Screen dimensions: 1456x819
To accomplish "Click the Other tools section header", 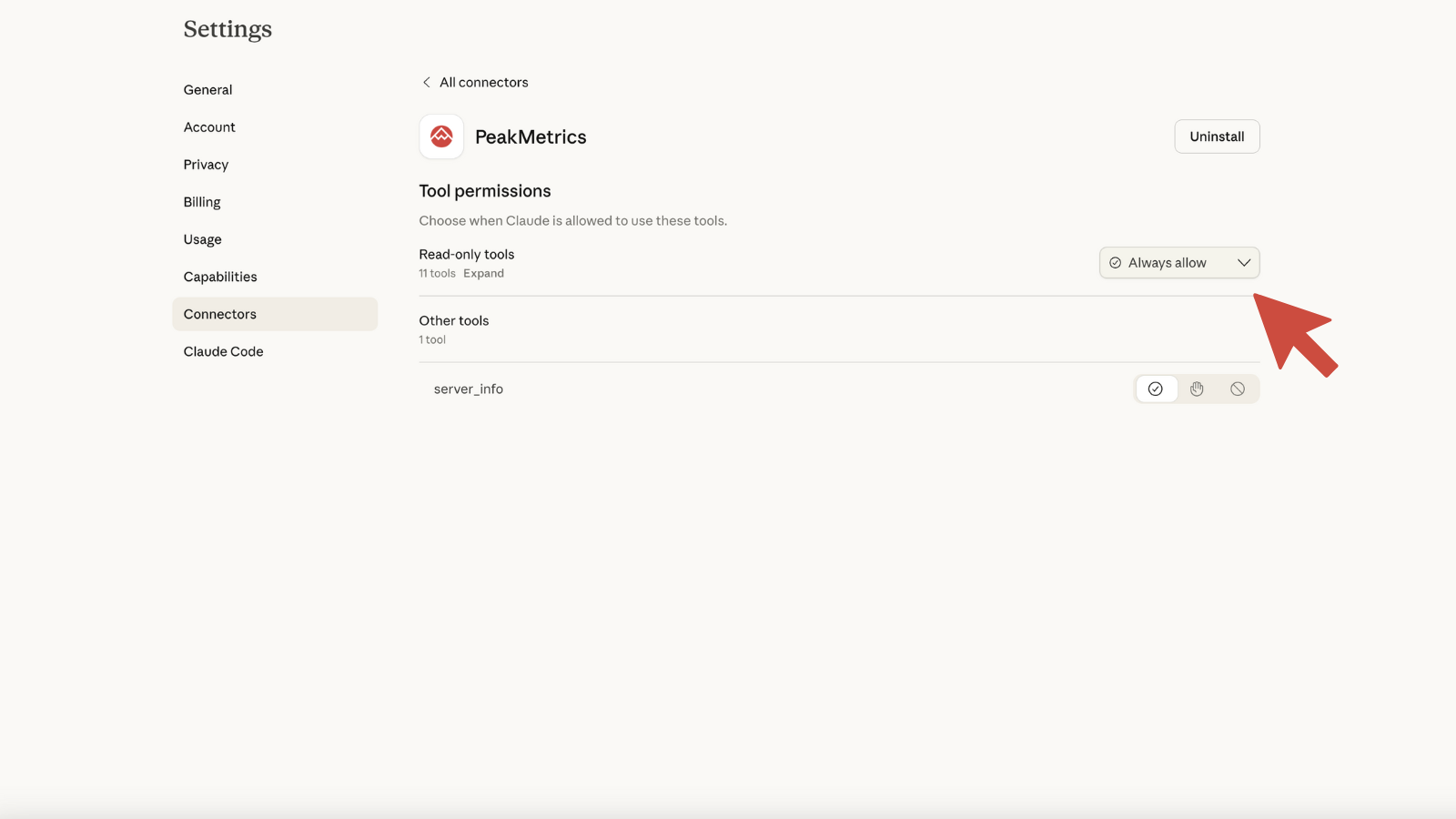I will pyautogui.click(x=453, y=320).
